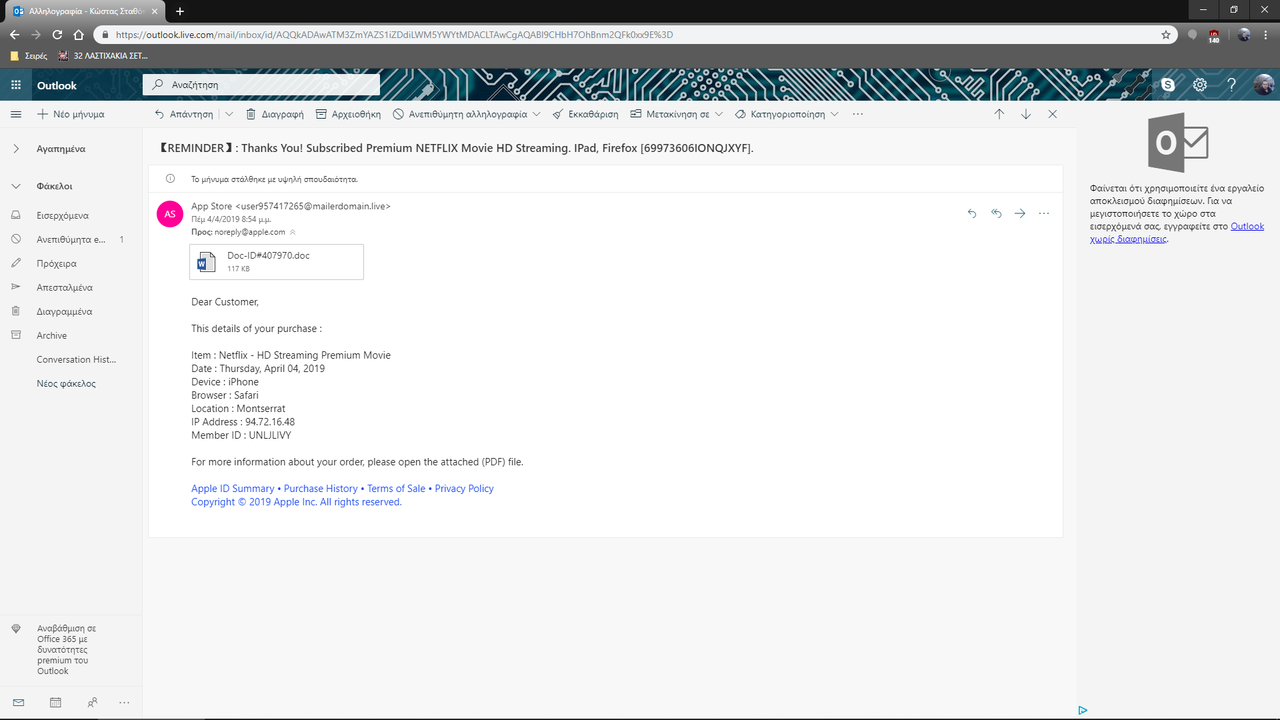The width and height of the screenshot is (1280, 720).
Task: Open Skype icon in Outlook header
Action: click(1168, 86)
